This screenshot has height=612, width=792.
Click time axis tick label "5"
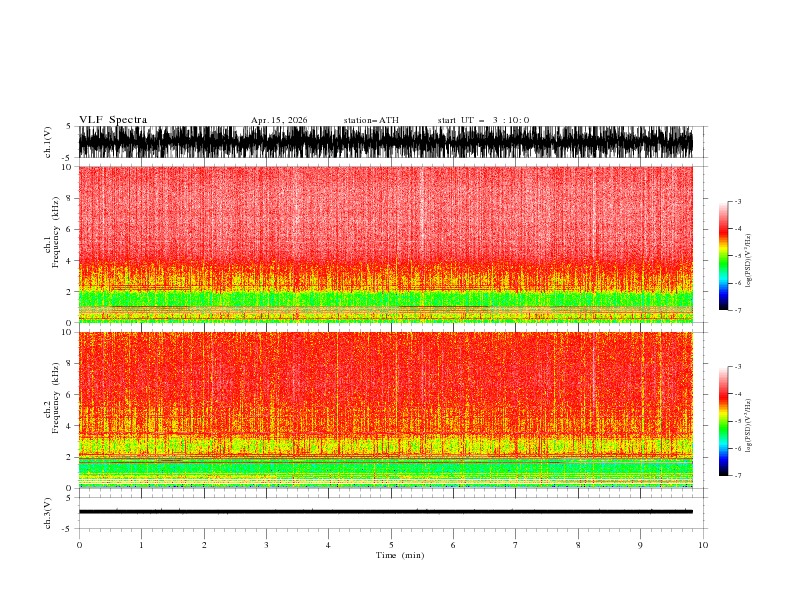click(x=391, y=545)
